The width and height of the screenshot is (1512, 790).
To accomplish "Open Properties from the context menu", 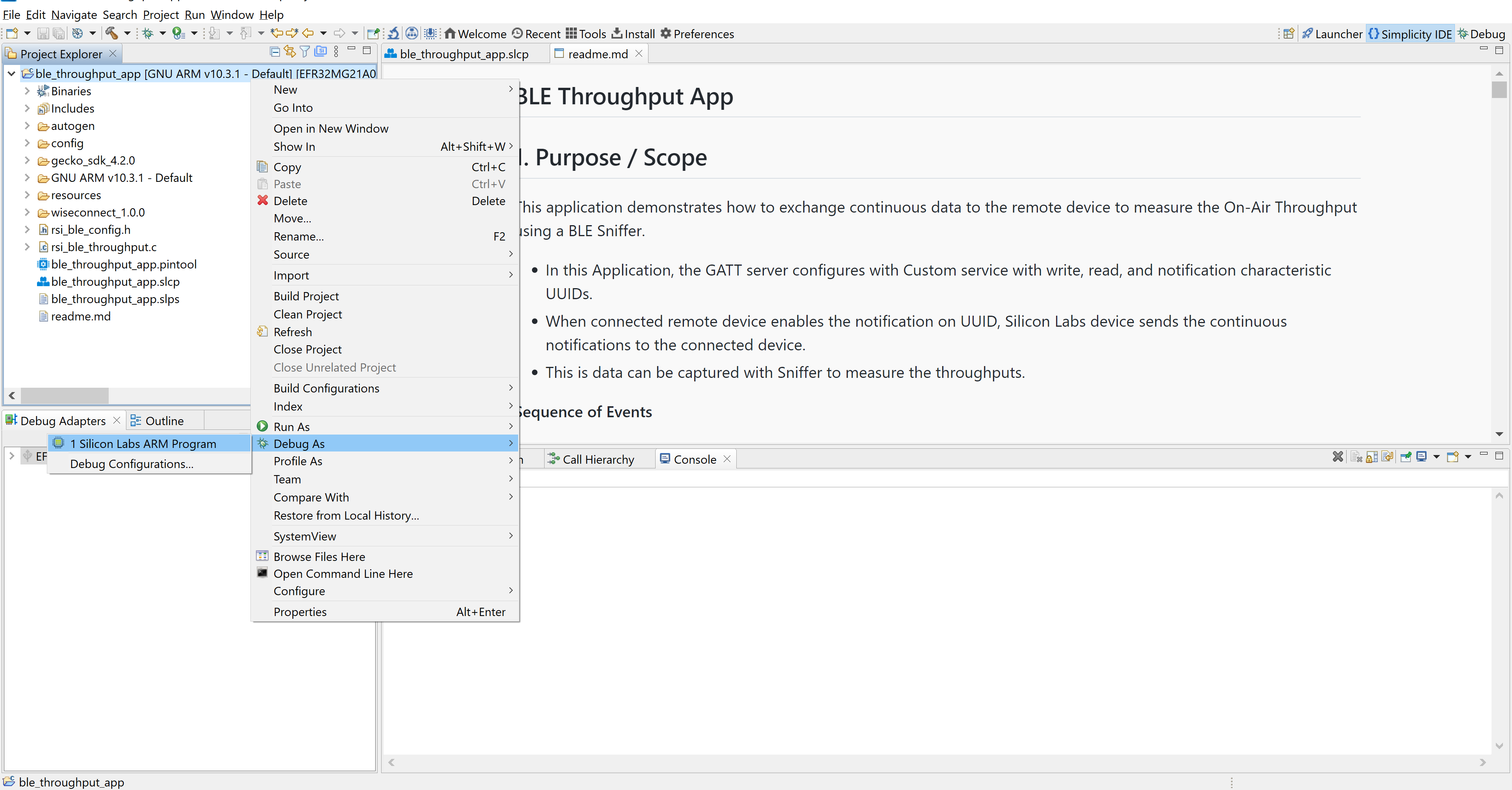I will tap(385, 612).
